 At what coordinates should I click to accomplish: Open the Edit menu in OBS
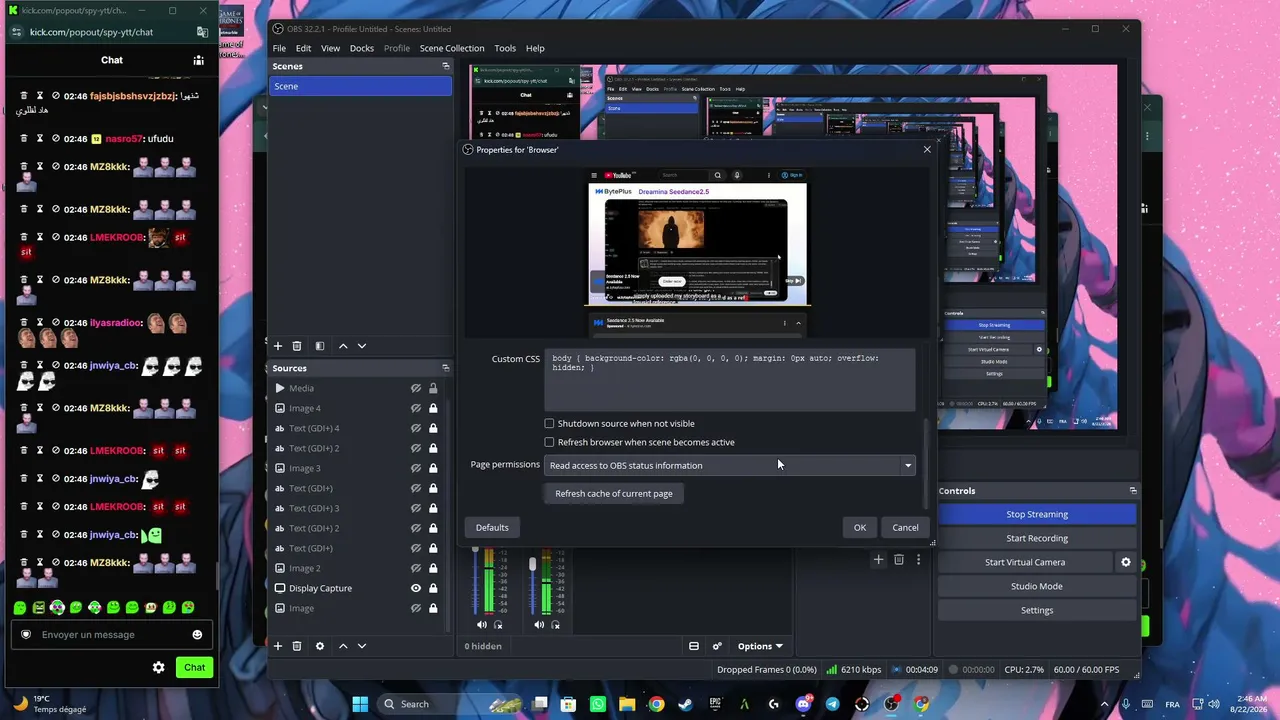click(x=303, y=48)
